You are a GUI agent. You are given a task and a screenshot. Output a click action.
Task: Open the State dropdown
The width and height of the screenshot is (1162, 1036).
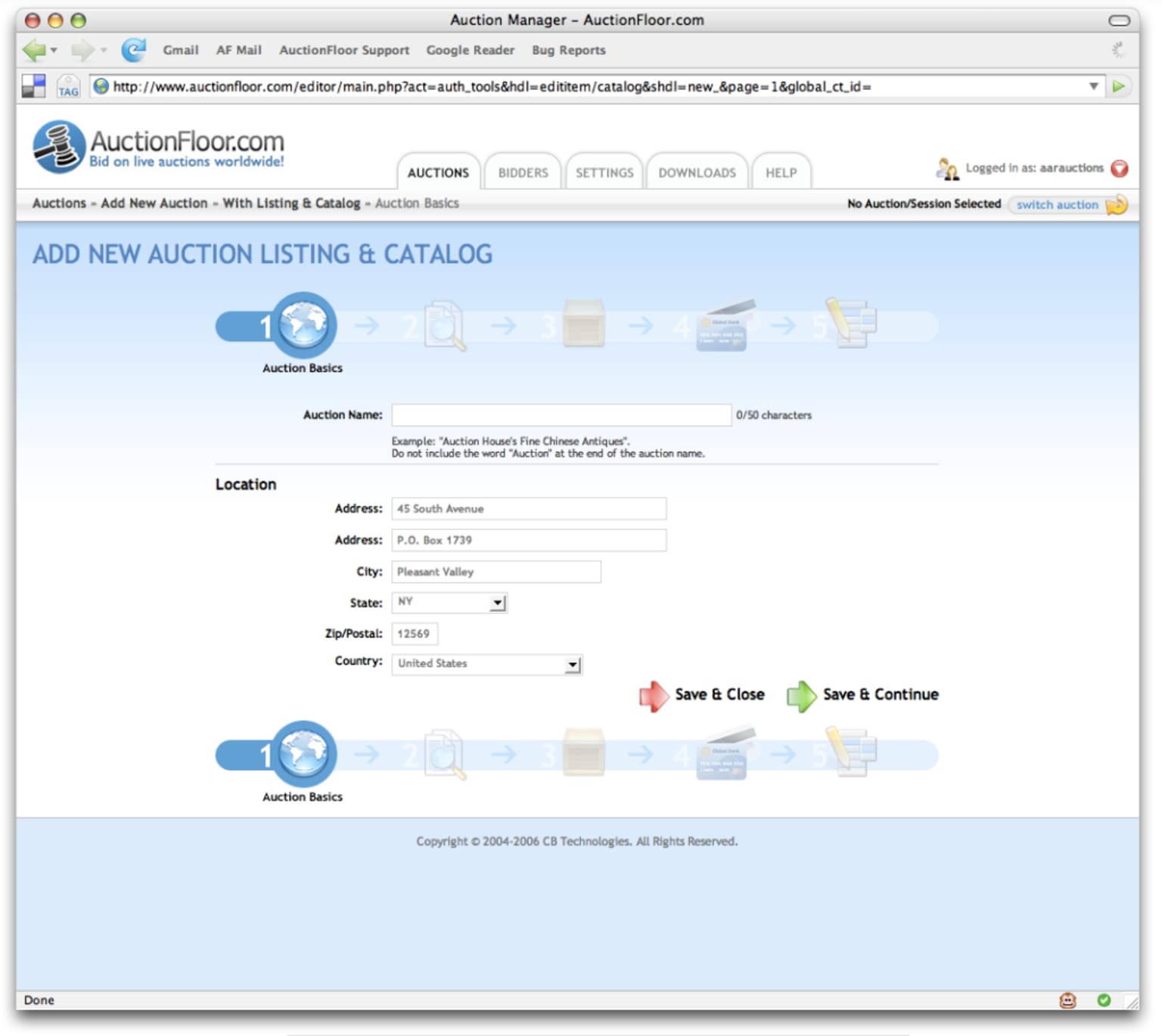click(x=449, y=602)
